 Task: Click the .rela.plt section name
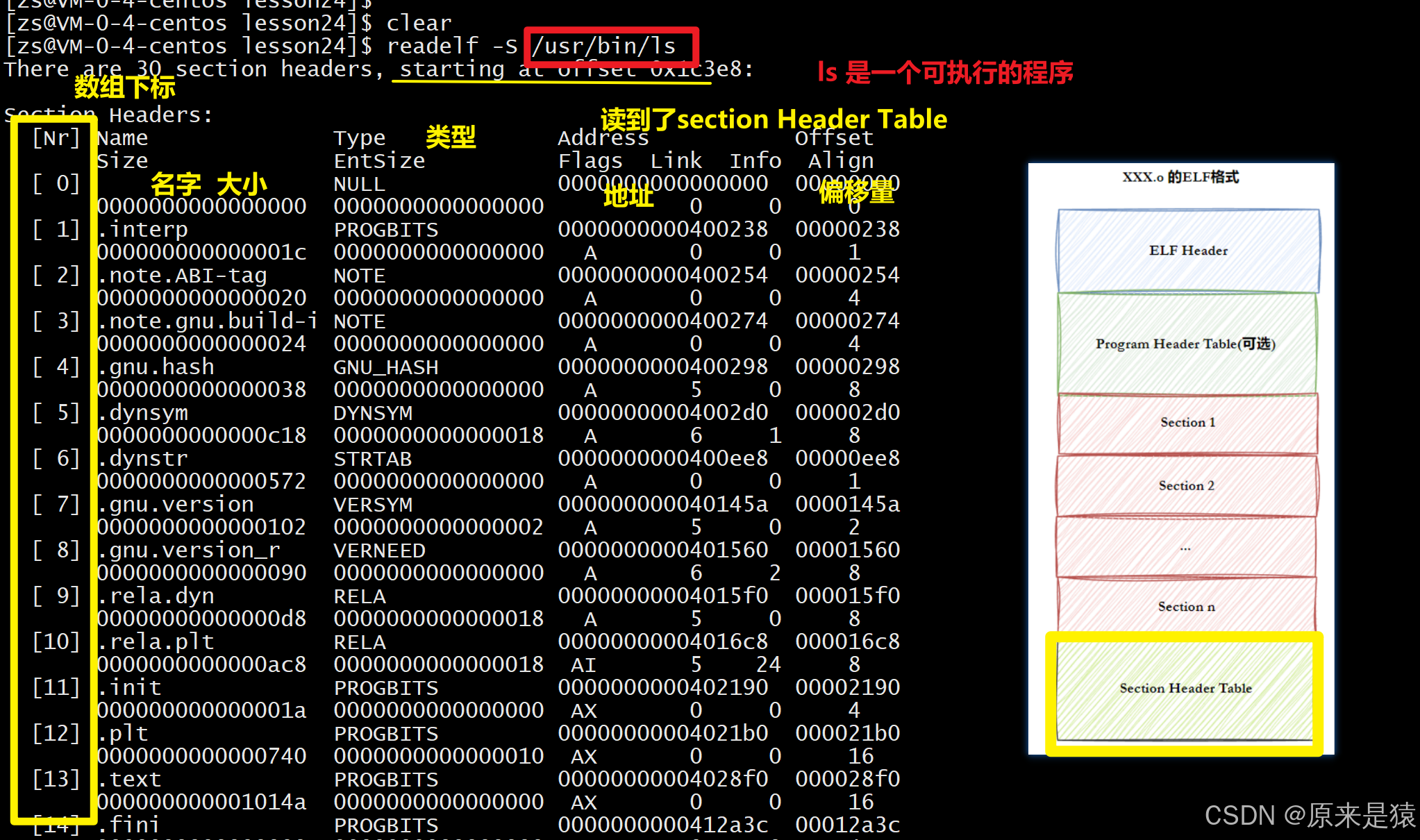pos(156,641)
